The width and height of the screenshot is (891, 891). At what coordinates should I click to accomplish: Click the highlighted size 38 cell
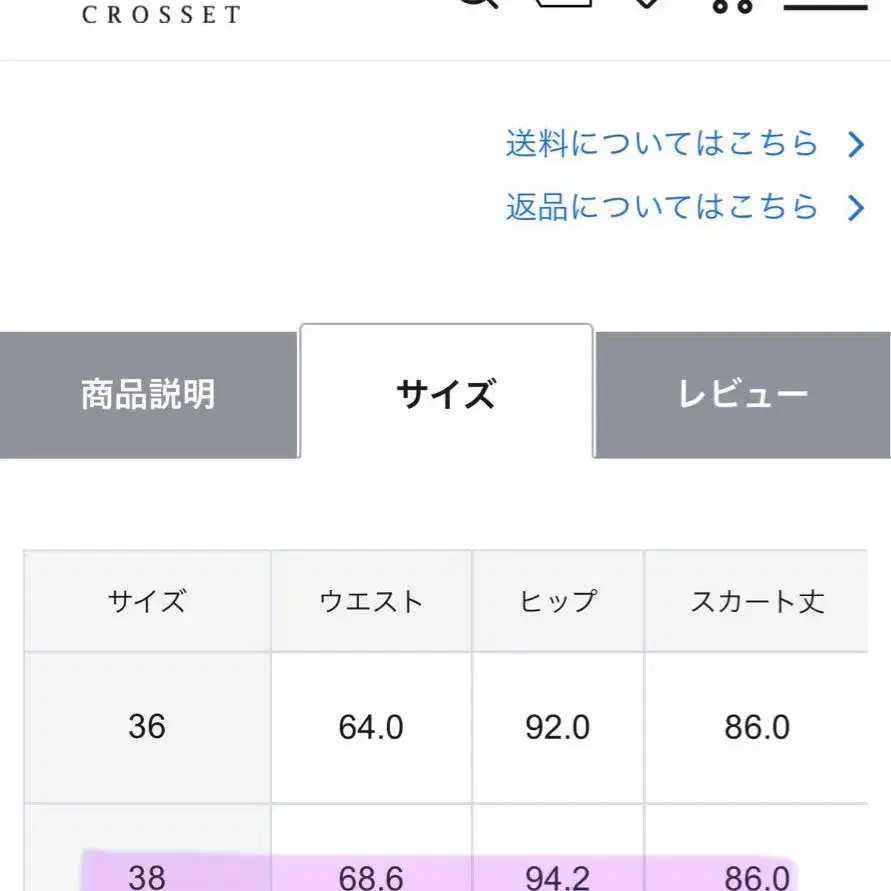[147, 877]
